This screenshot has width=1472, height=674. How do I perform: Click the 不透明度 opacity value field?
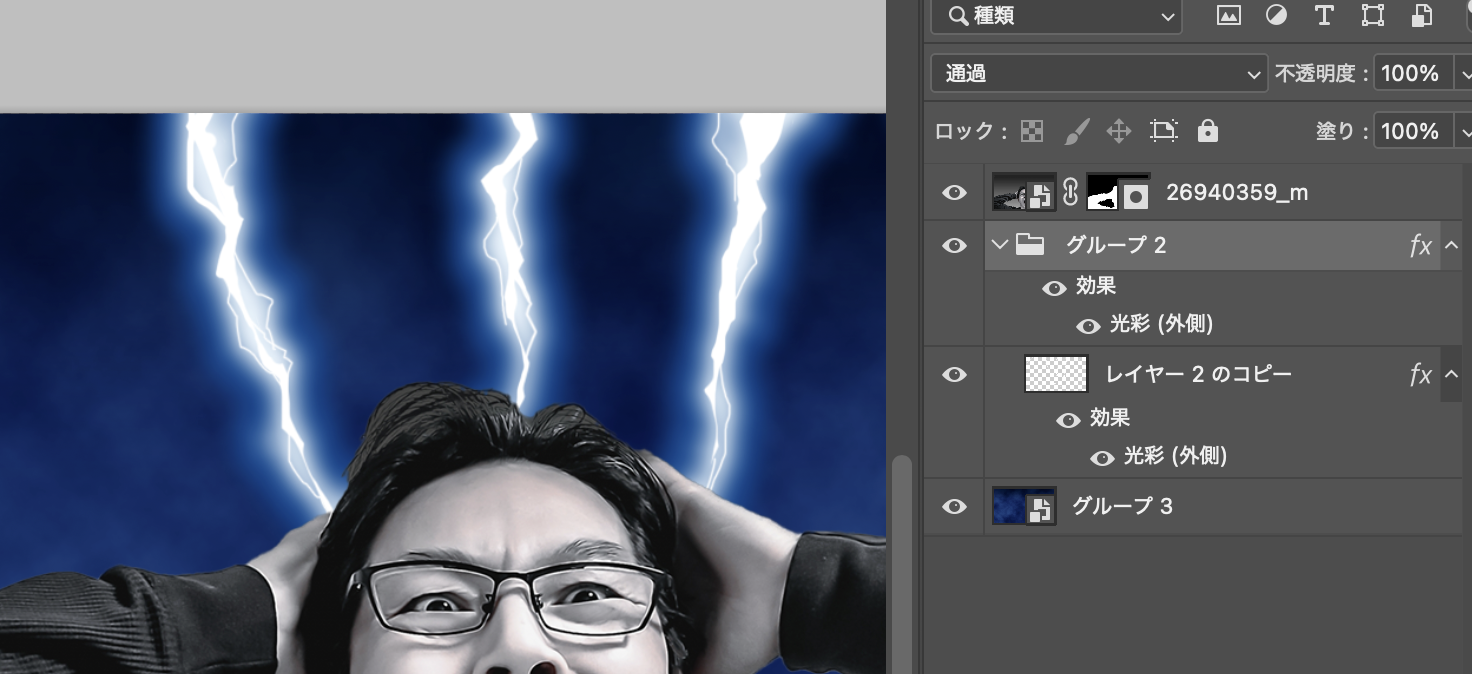tap(1411, 74)
